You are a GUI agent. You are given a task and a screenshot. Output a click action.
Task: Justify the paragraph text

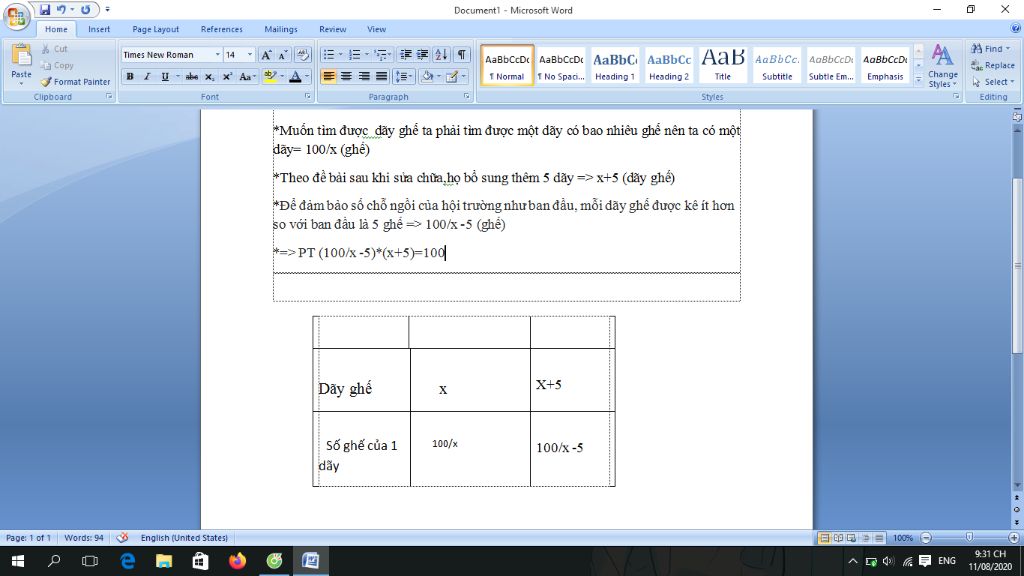pos(381,76)
